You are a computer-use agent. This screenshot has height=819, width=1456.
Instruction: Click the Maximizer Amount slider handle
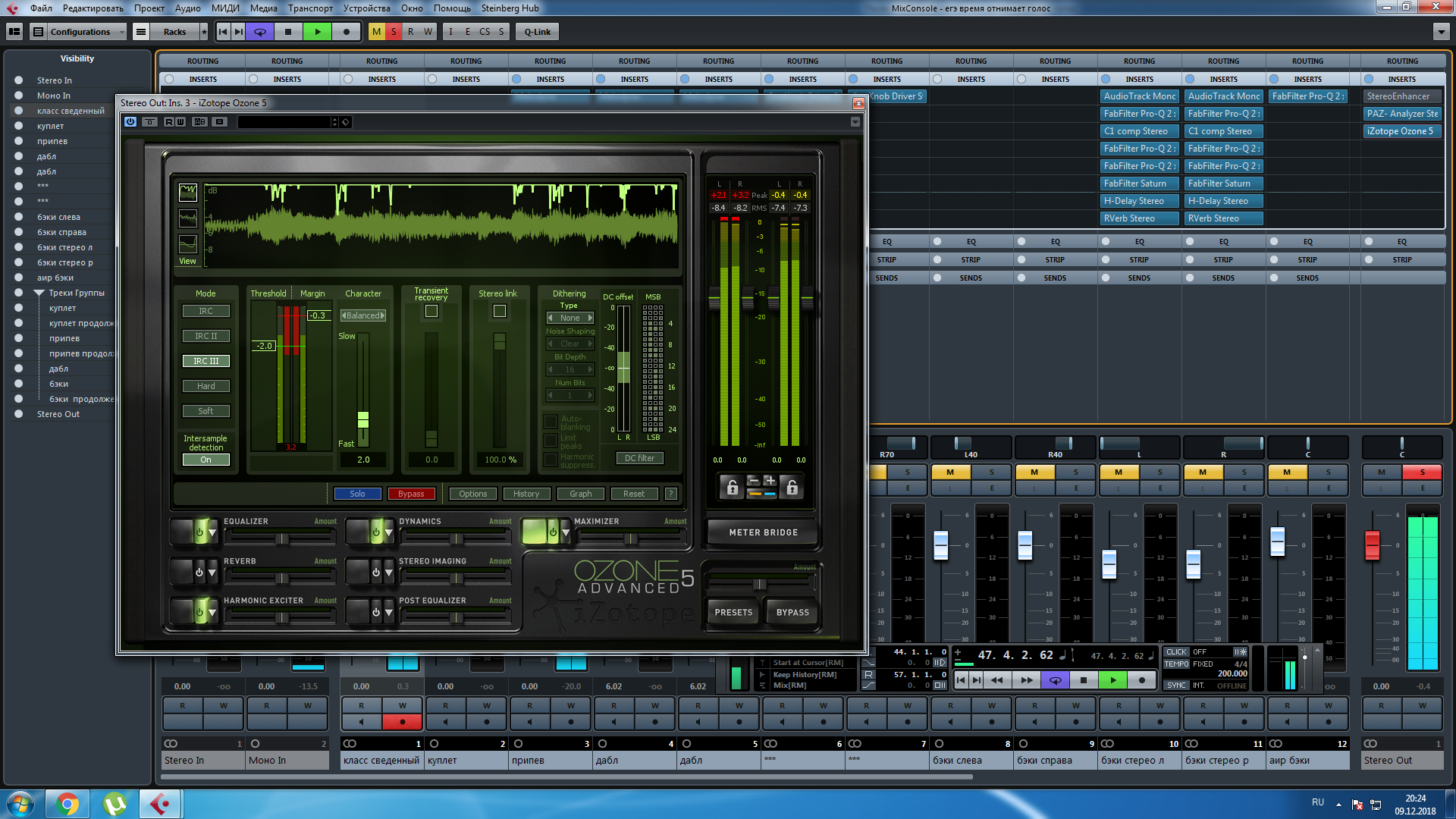coord(631,538)
